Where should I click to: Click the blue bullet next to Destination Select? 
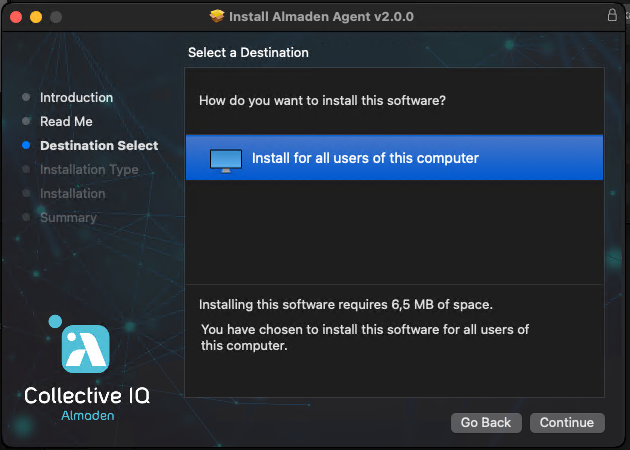point(26,146)
